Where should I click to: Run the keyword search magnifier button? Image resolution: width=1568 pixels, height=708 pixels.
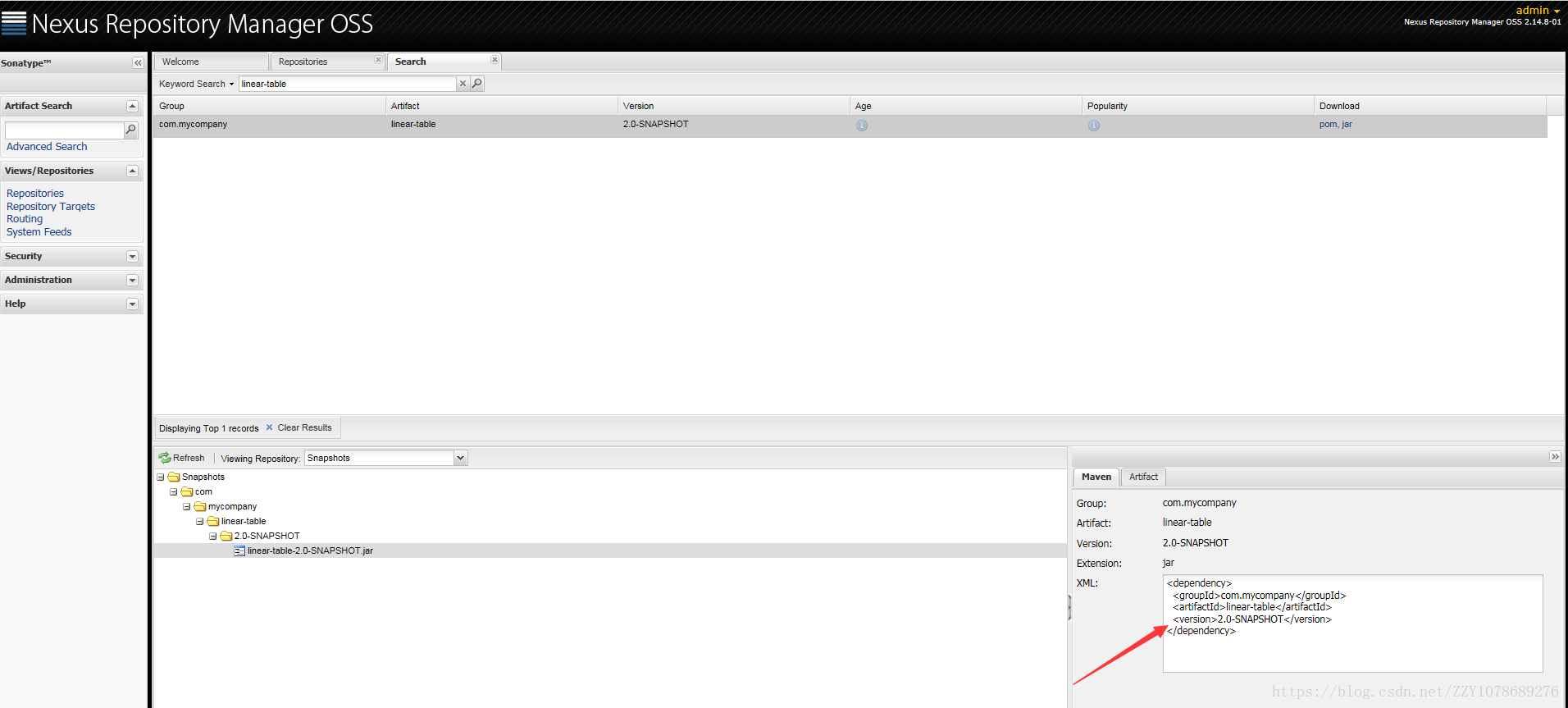(476, 84)
